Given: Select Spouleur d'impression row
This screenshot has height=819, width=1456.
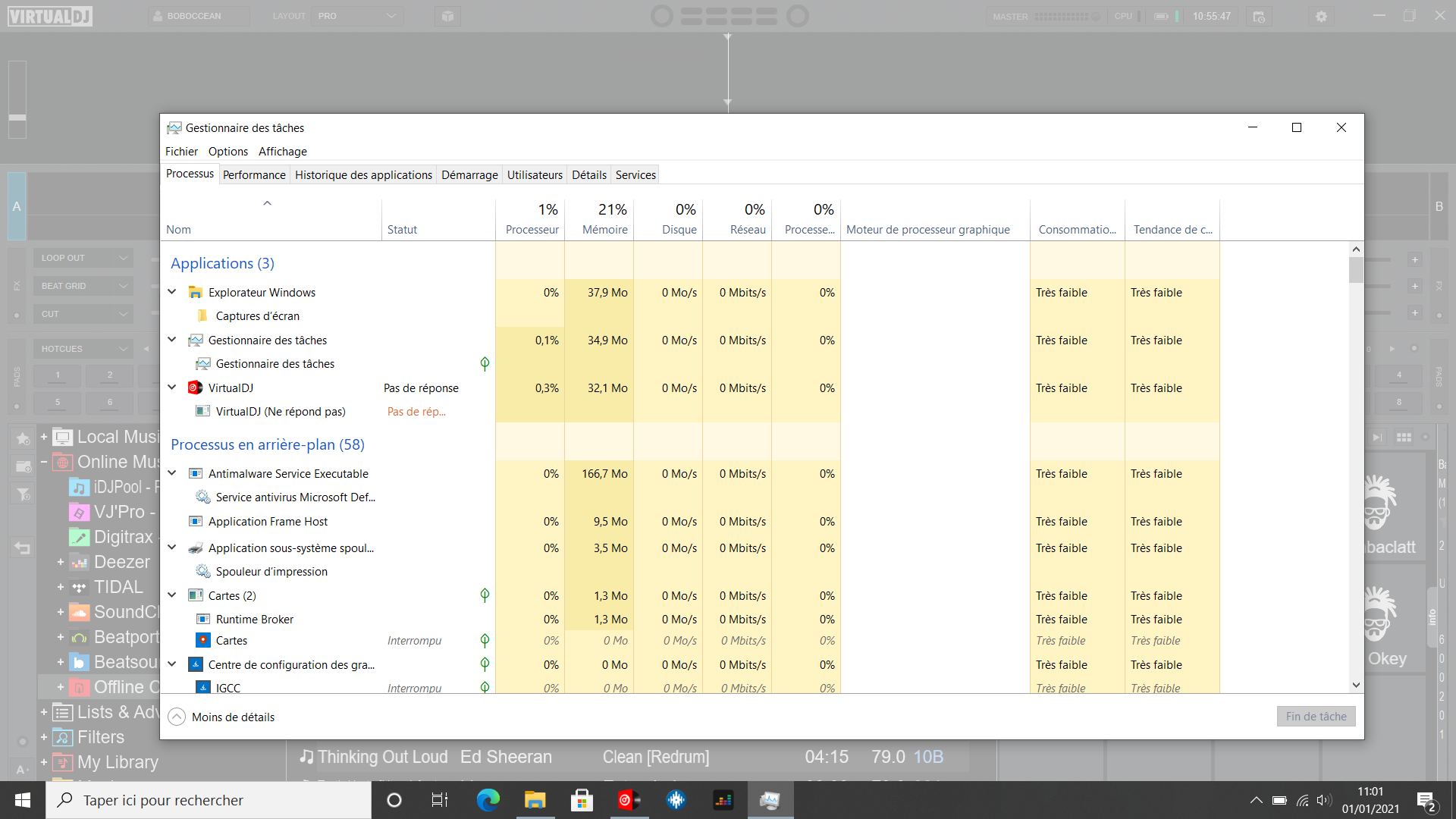Looking at the screenshot, I should (690, 571).
